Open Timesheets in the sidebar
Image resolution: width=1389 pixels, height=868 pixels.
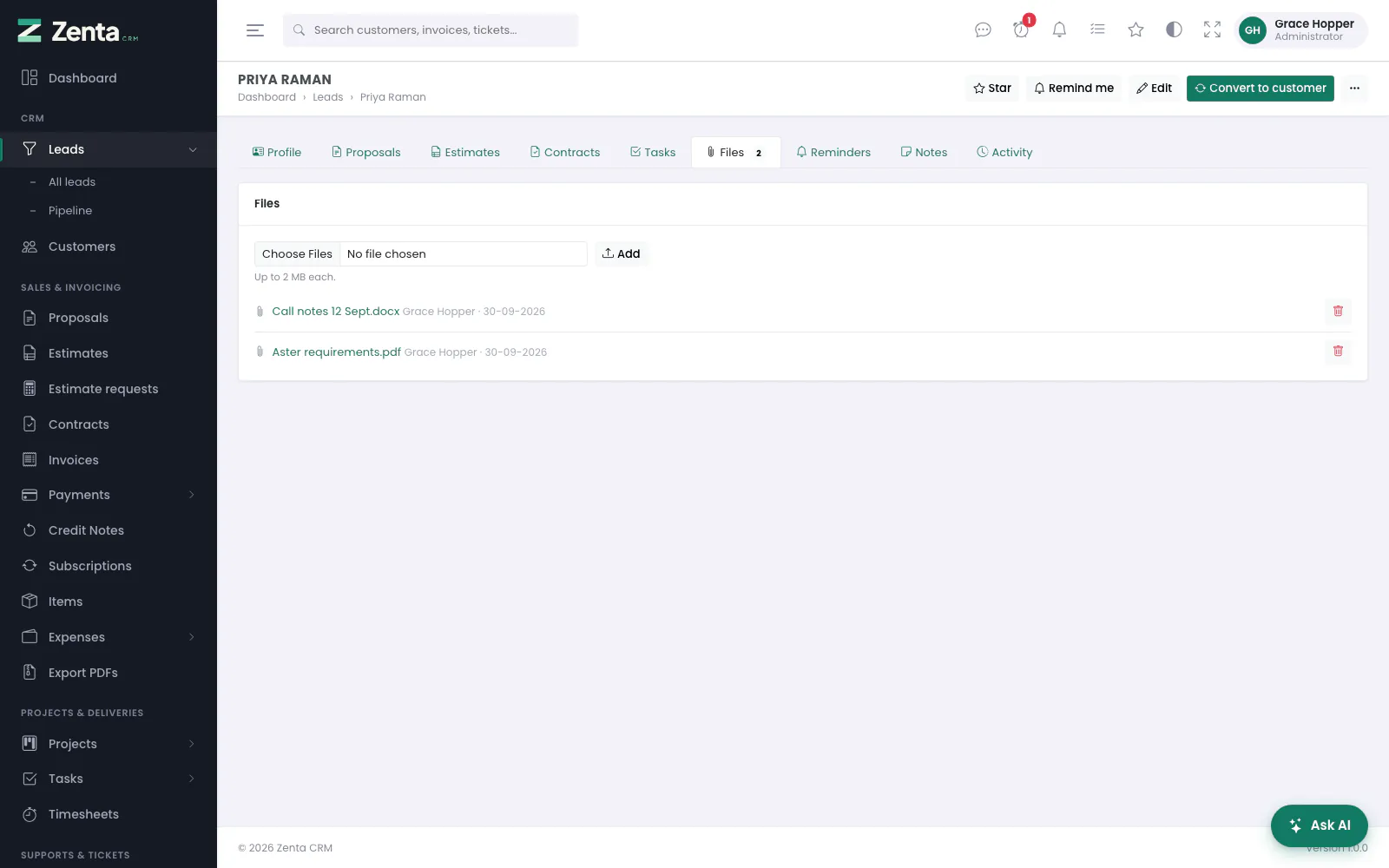(109, 814)
